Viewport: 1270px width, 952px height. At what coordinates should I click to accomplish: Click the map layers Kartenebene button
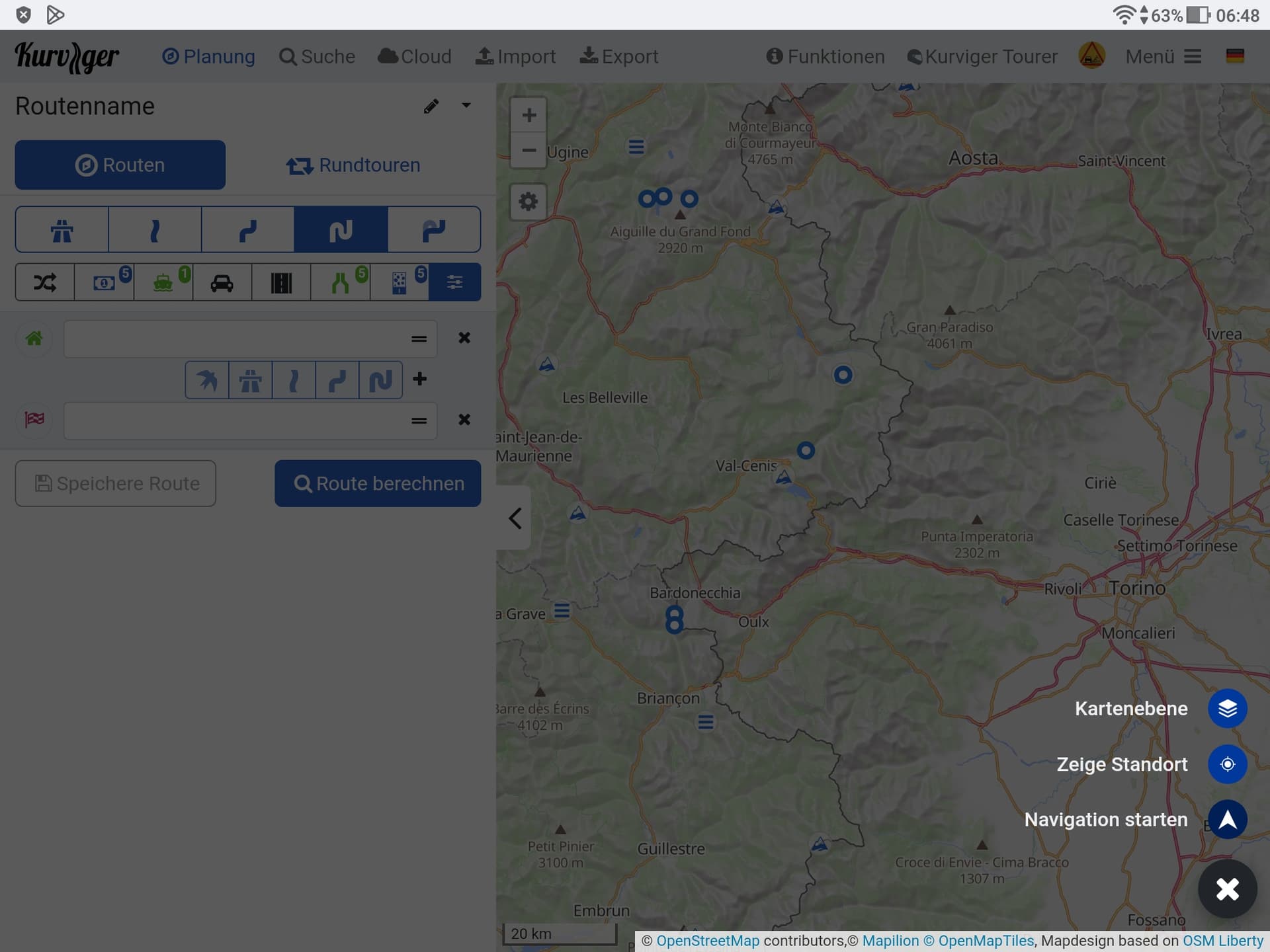coord(1227,709)
